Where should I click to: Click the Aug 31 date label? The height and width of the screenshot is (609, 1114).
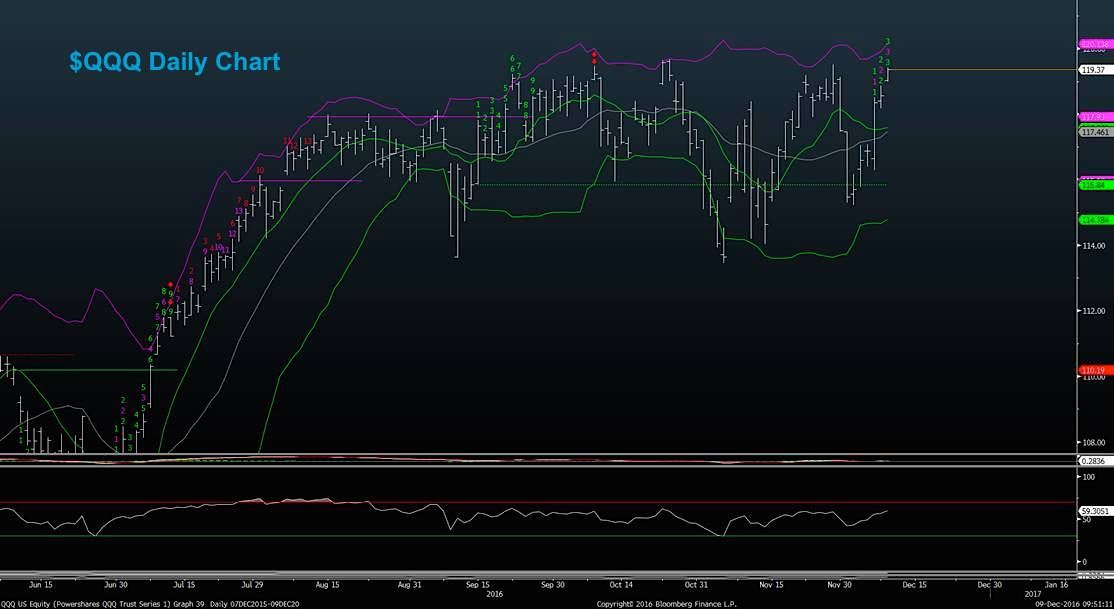[x=411, y=586]
